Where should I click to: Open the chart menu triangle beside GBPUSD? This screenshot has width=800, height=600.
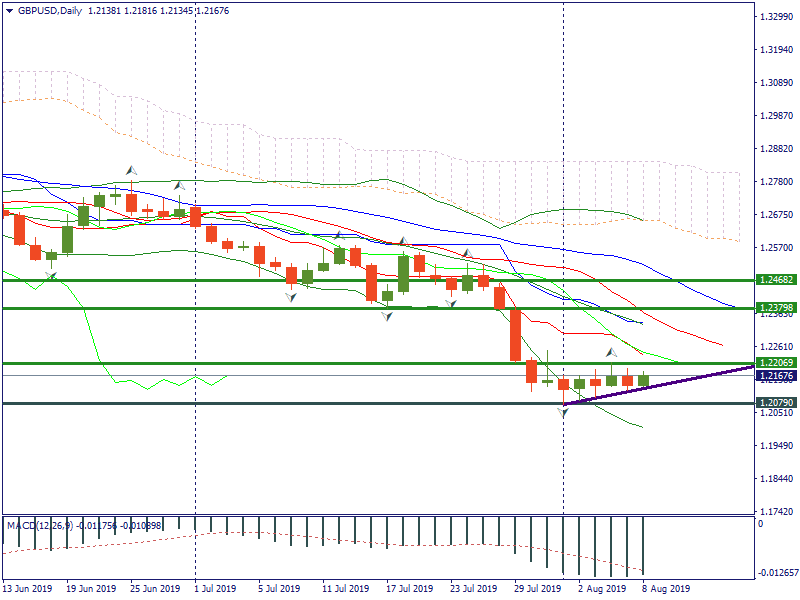point(9,11)
